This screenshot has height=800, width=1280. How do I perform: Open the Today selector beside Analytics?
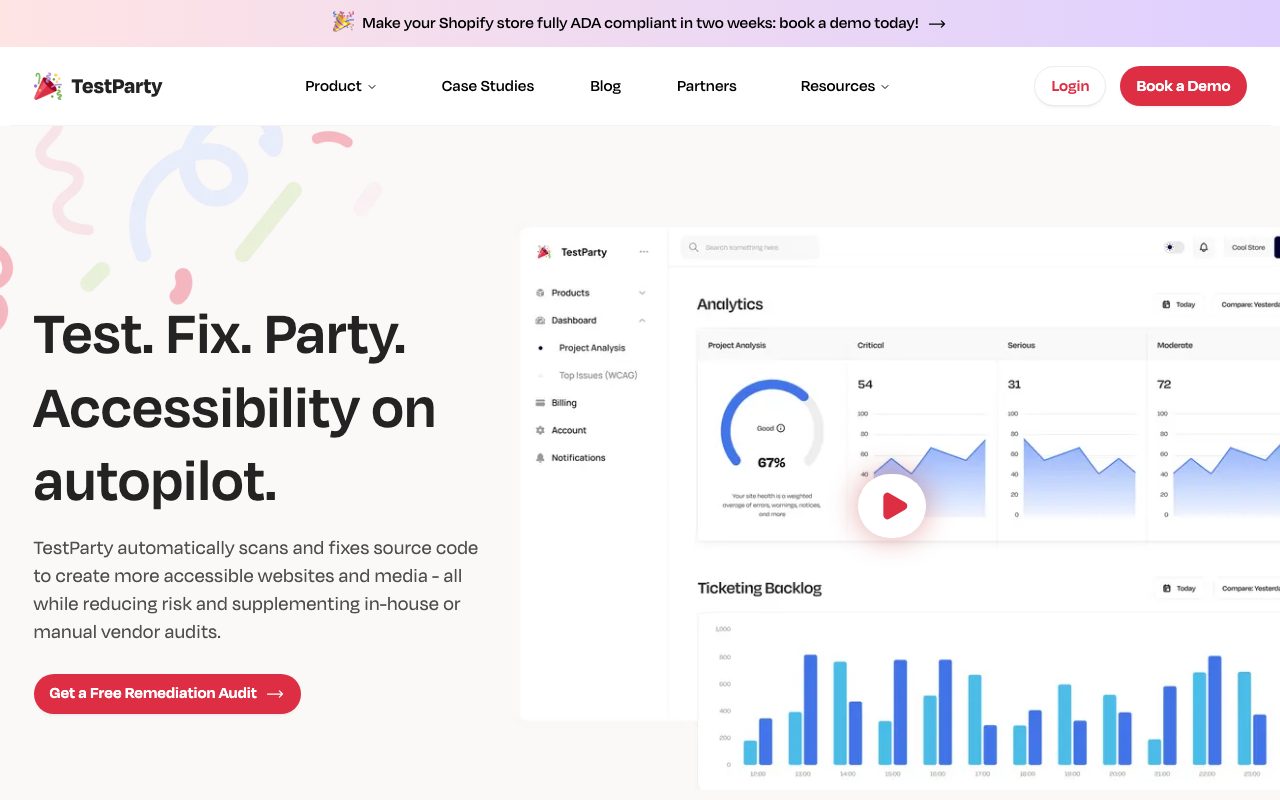pos(1180,304)
